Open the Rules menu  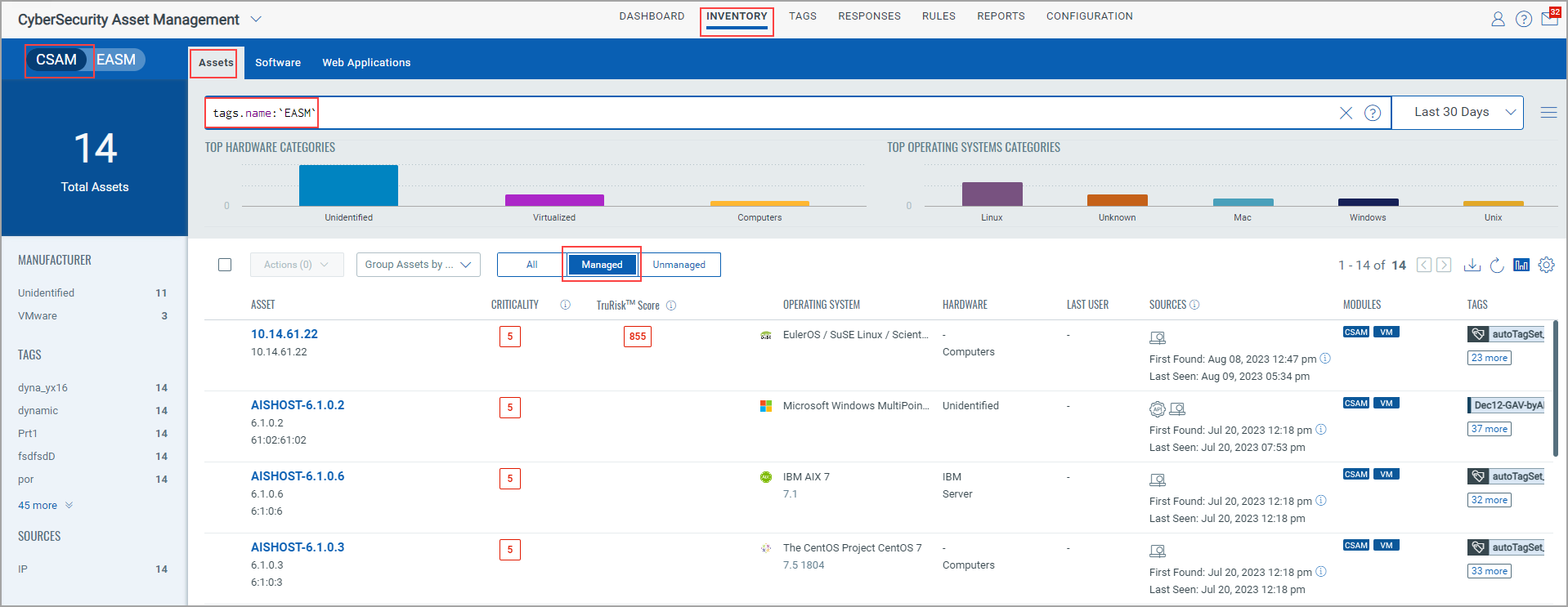939,16
